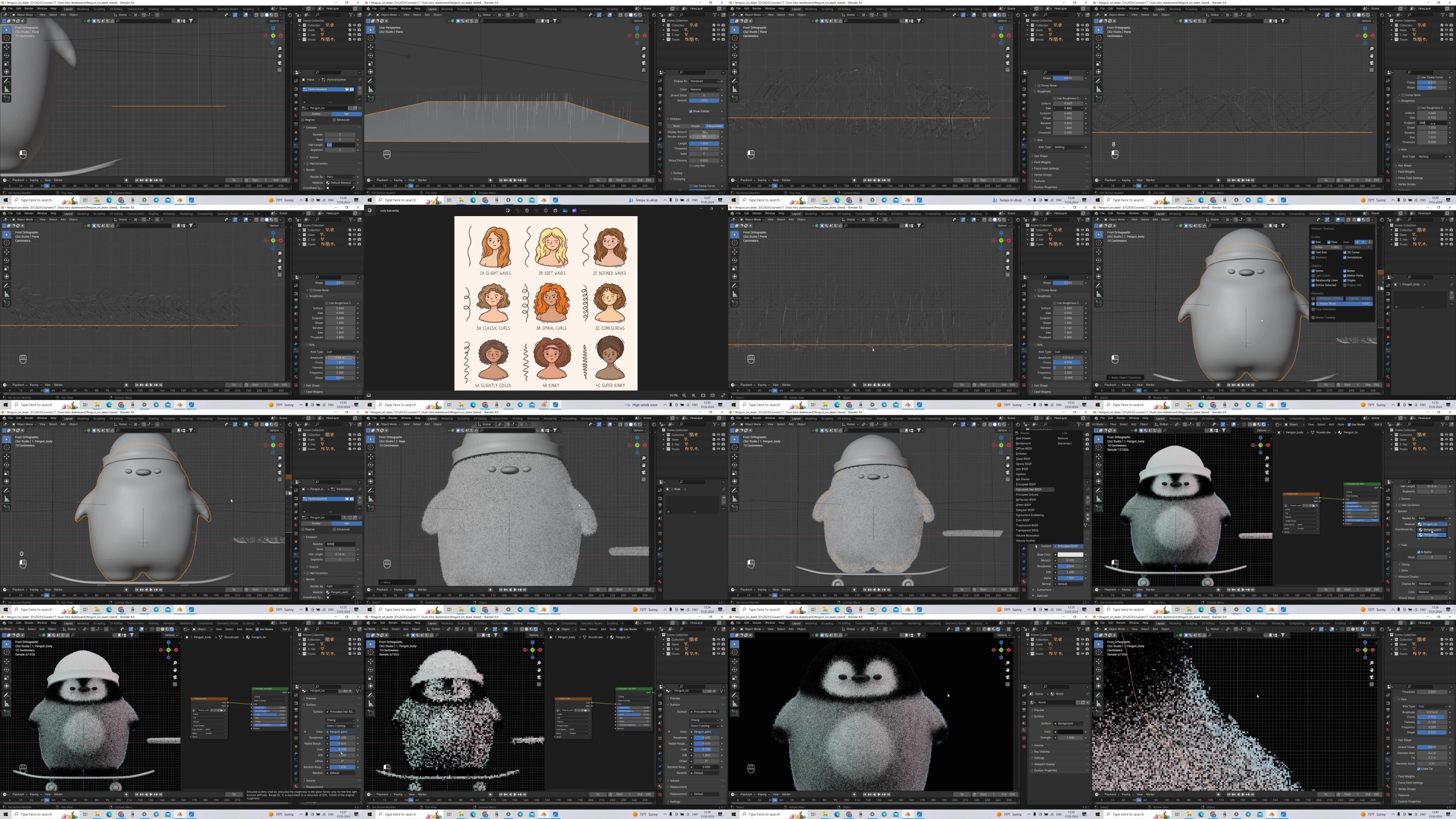Zoom out in the Photos viewer
This screenshot has height=819, width=1456.
tap(684, 396)
